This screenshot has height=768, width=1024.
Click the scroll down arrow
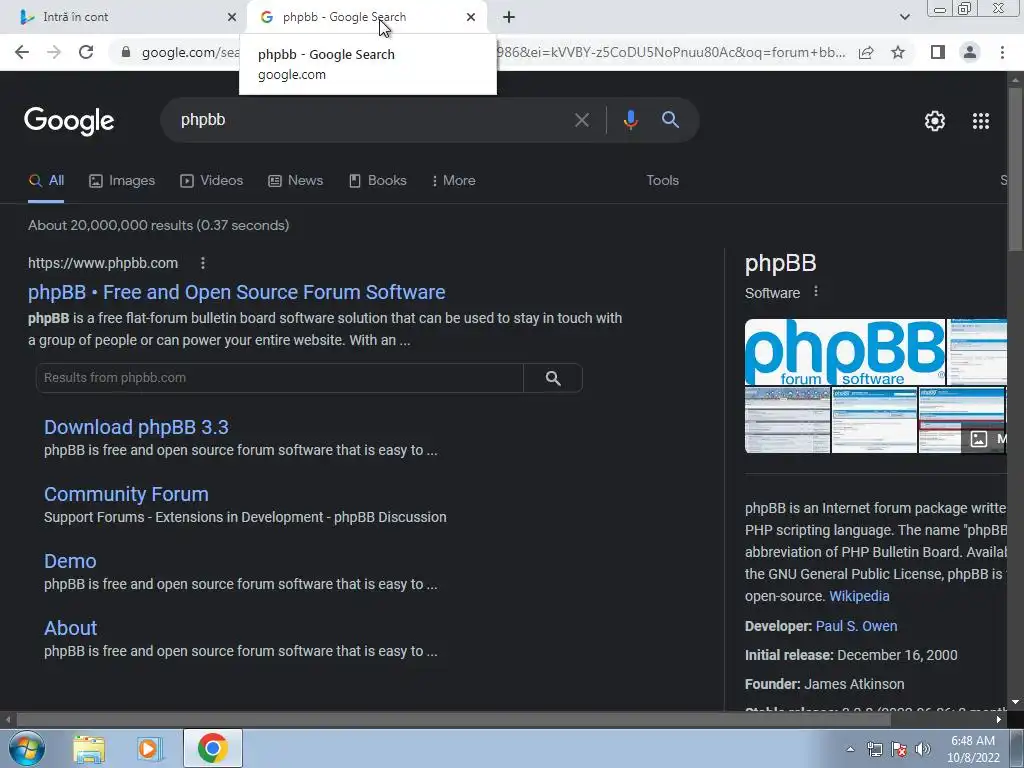coord(1016,703)
